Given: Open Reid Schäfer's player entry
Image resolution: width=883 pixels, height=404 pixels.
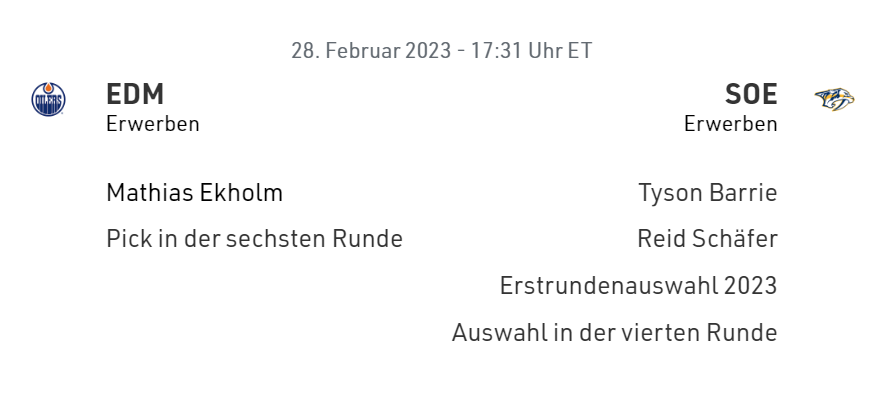Looking at the screenshot, I should point(707,239).
